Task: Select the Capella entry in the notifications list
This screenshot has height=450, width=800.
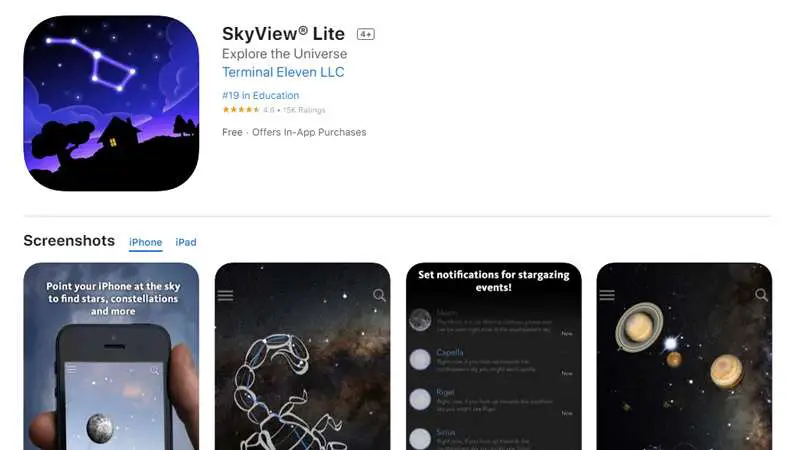Action: click(x=491, y=360)
